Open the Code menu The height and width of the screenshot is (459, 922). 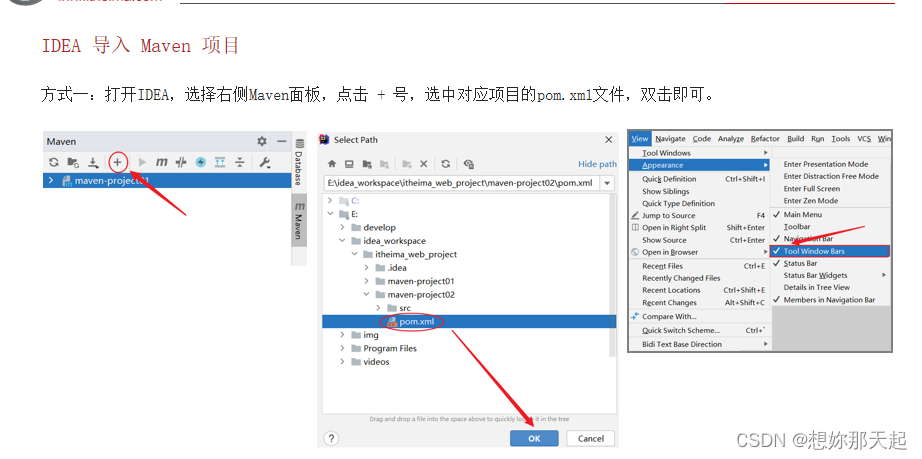(x=701, y=139)
